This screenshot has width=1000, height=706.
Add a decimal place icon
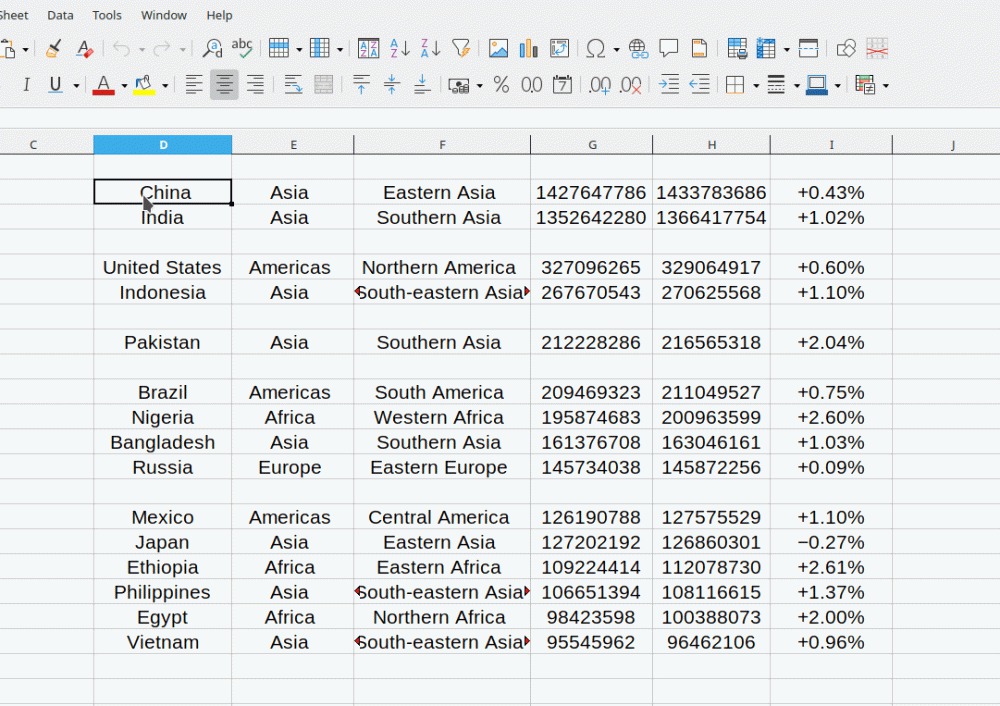(599, 85)
